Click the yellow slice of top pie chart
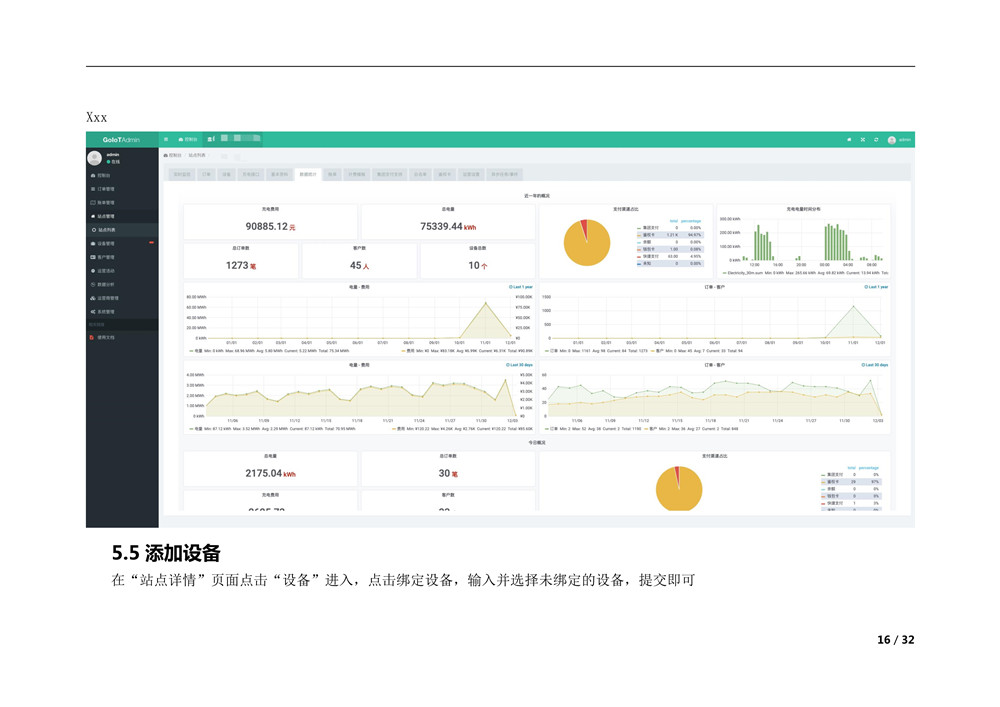 click(x=585, y=247)
